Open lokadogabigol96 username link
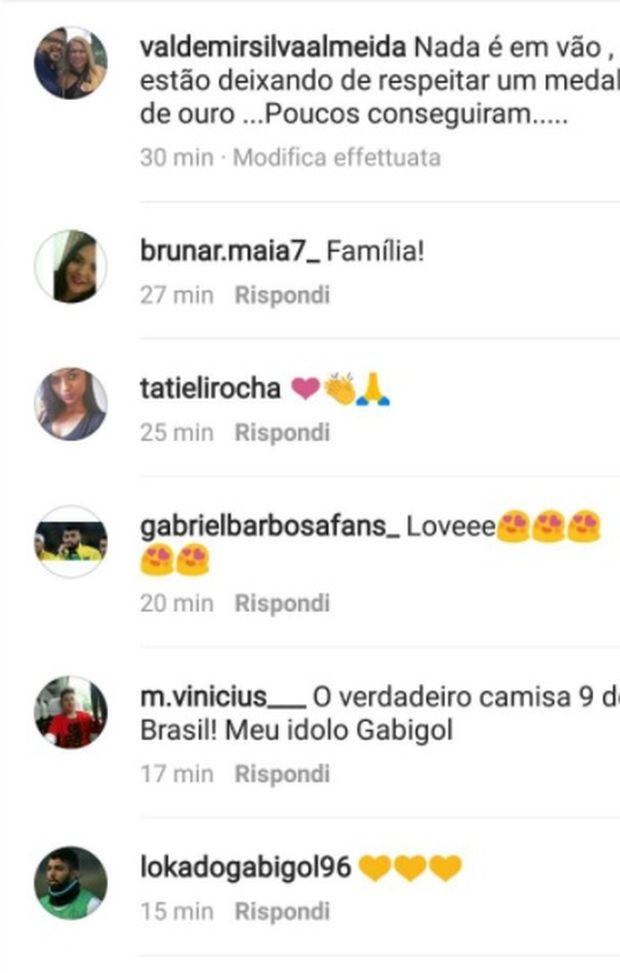The image size is (620, 973). [x=246, y=868]
